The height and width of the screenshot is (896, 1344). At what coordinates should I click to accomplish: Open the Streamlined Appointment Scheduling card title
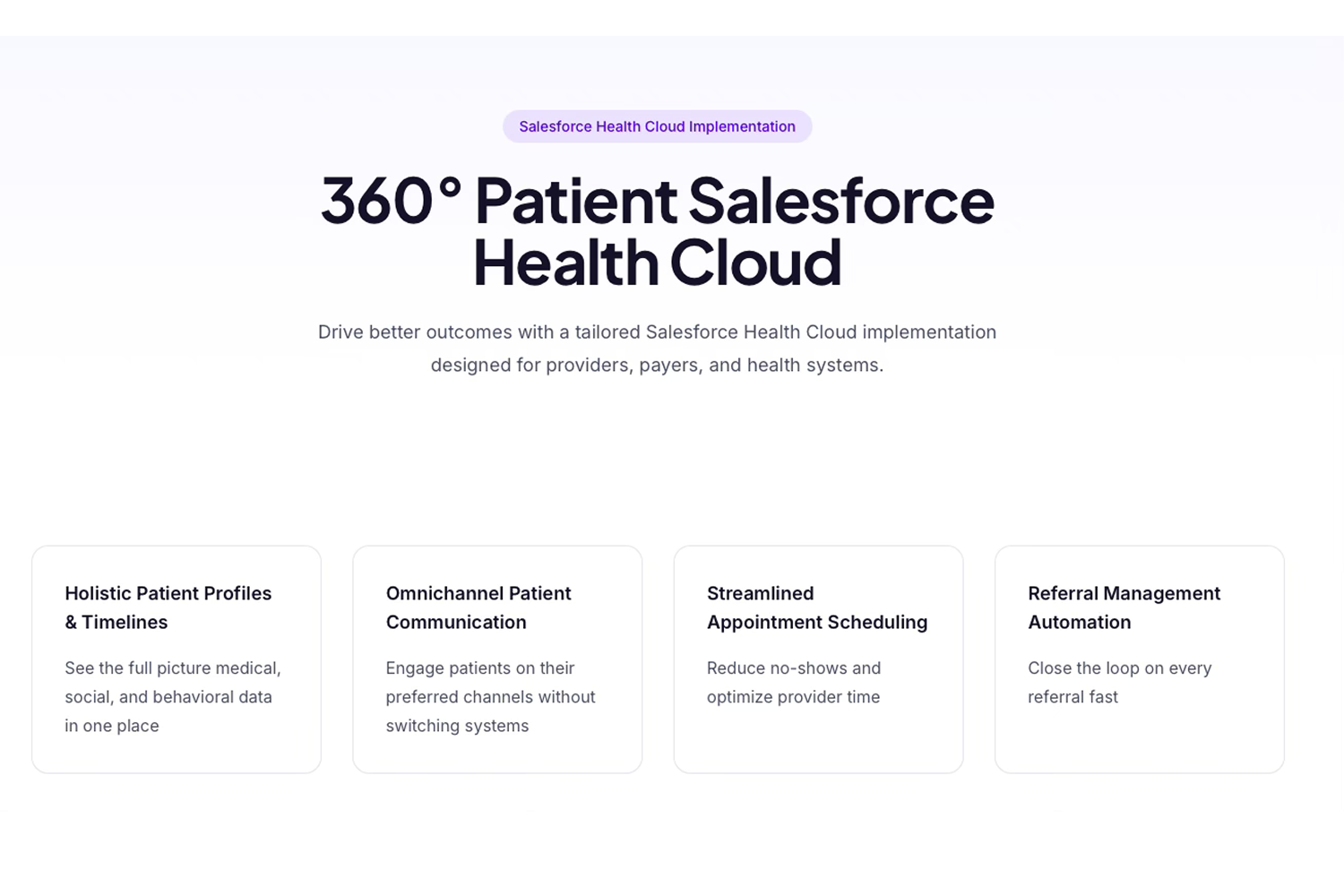point(817,607)
